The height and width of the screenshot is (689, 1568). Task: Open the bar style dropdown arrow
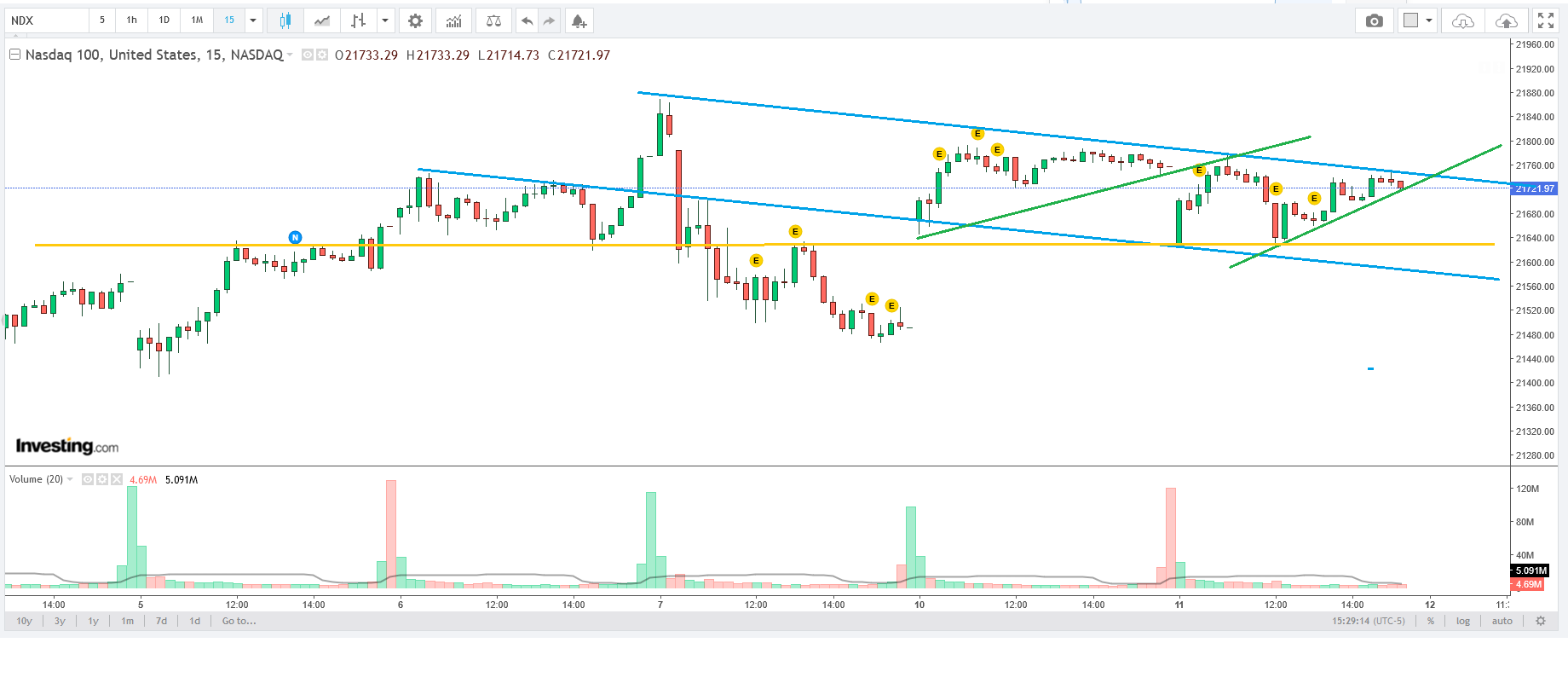tap(385, 20)
